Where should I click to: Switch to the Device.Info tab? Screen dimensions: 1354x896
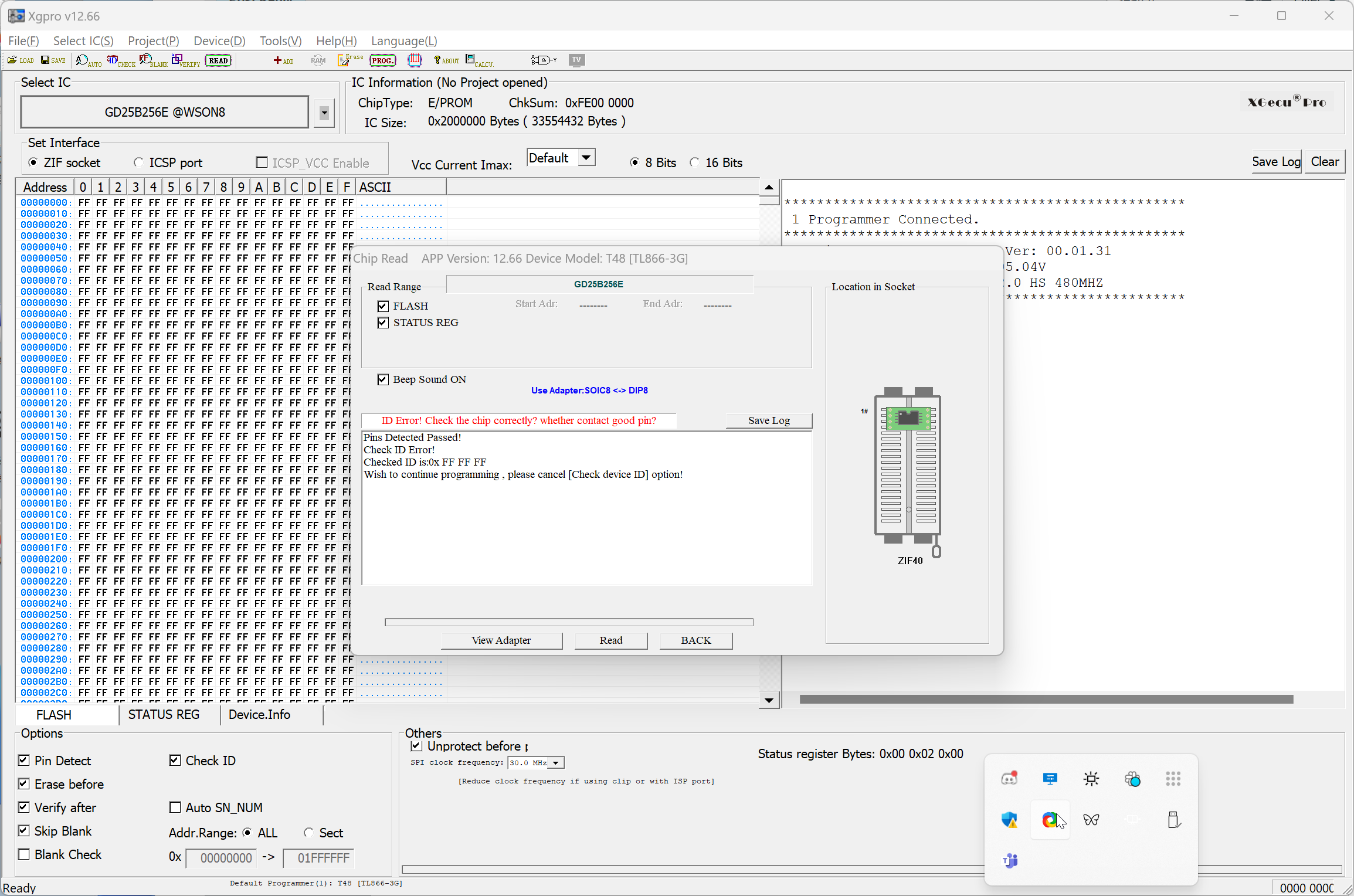point(259,715)
